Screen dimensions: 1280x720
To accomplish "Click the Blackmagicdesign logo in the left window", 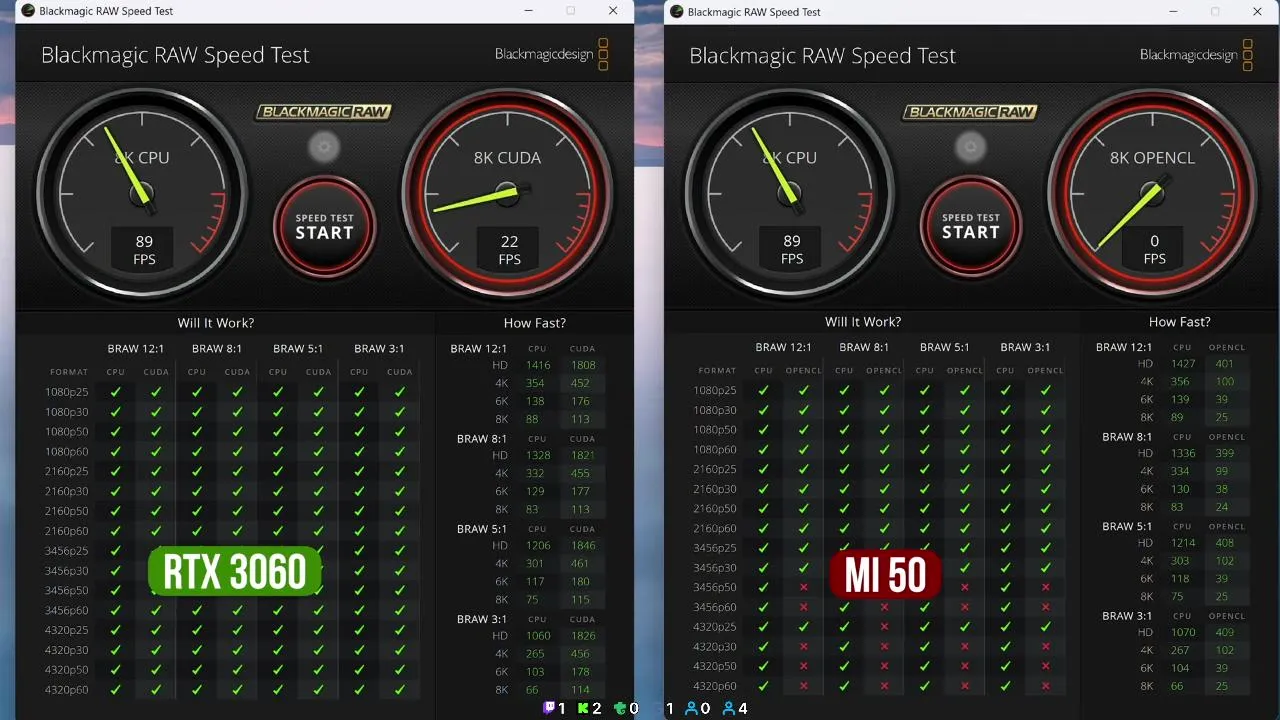I will tap(552, 54).
